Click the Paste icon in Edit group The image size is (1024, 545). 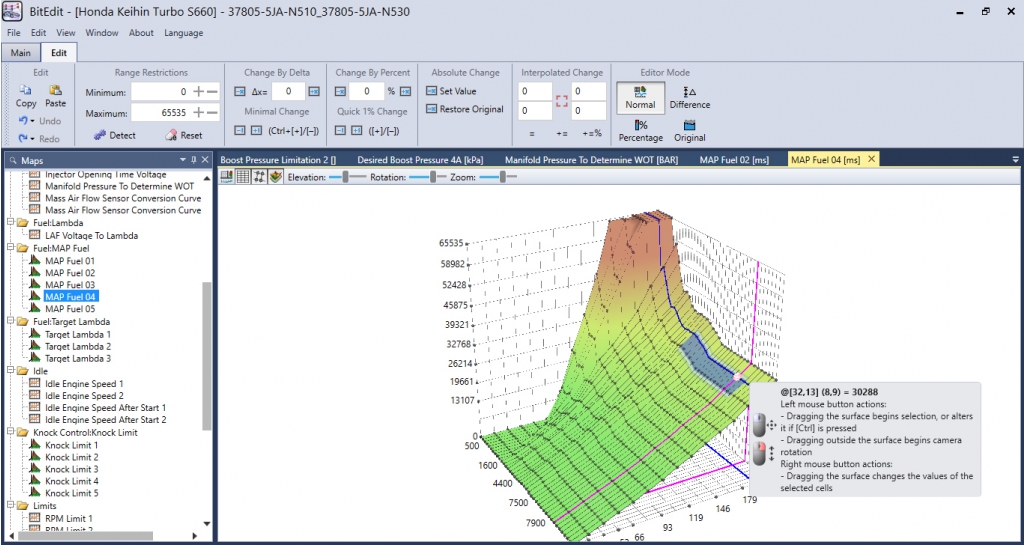(x=56, y=90)
